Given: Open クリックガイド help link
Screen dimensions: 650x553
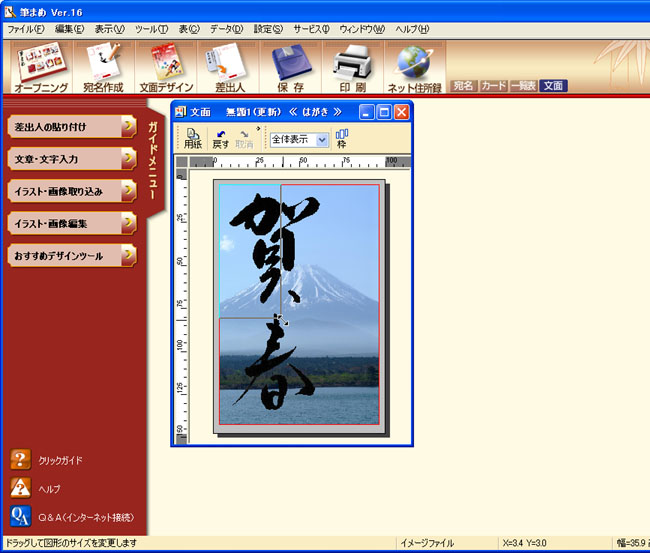Looking at the screenshot, I should 60,460.
